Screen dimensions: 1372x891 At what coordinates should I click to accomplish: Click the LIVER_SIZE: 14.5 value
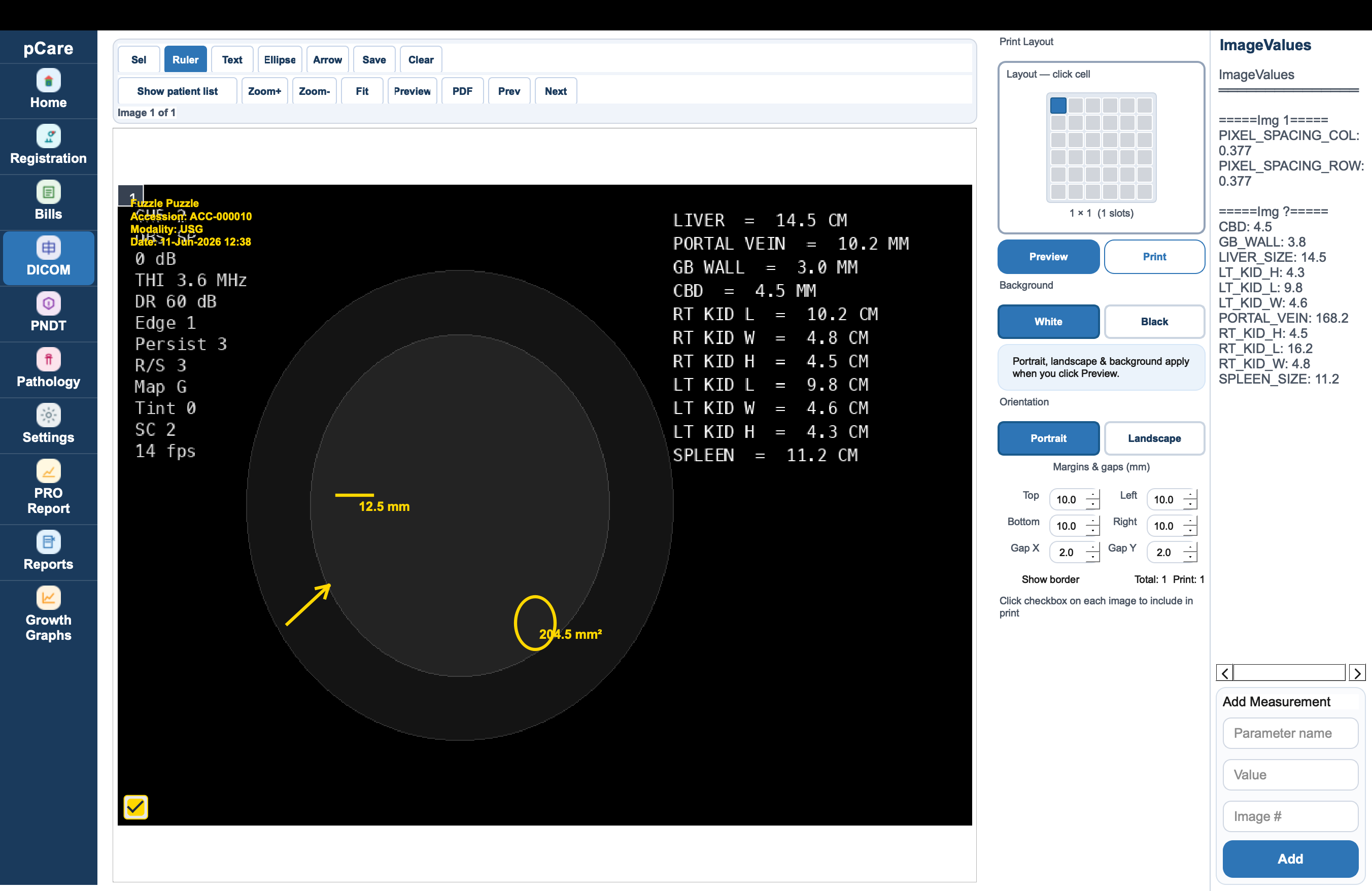pos(1272,257)
